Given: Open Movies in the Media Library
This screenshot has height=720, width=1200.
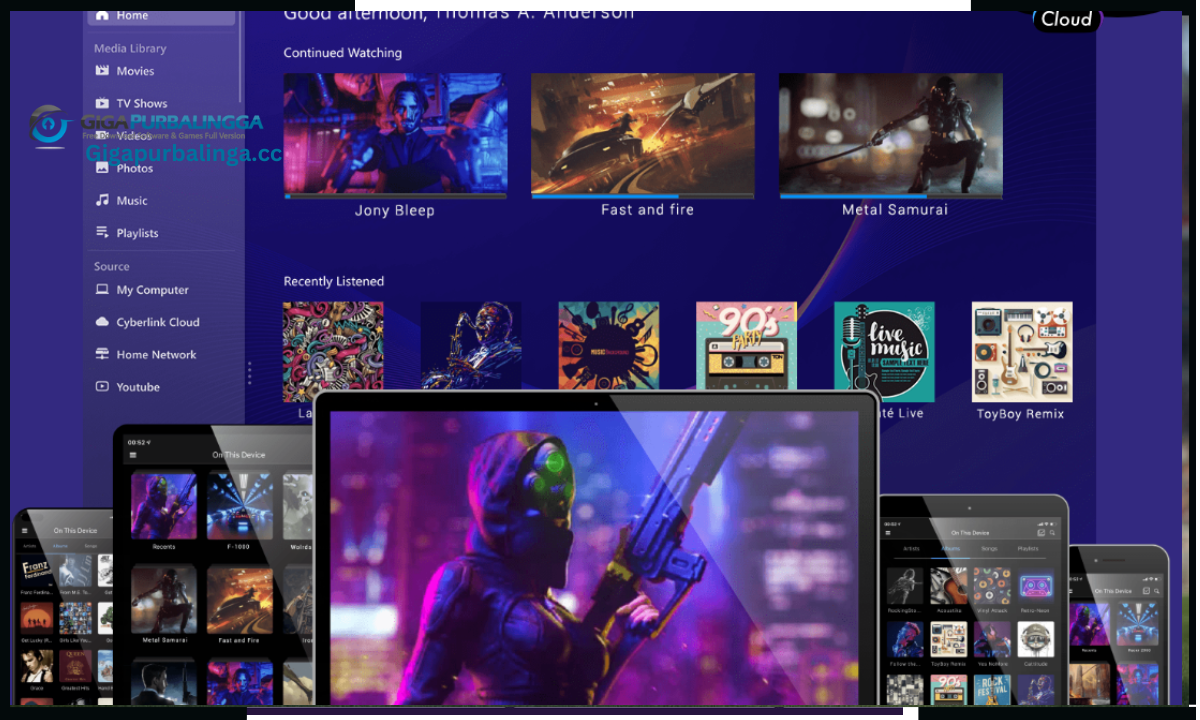Looking at the screenshot, I should [x=124, y=71].
